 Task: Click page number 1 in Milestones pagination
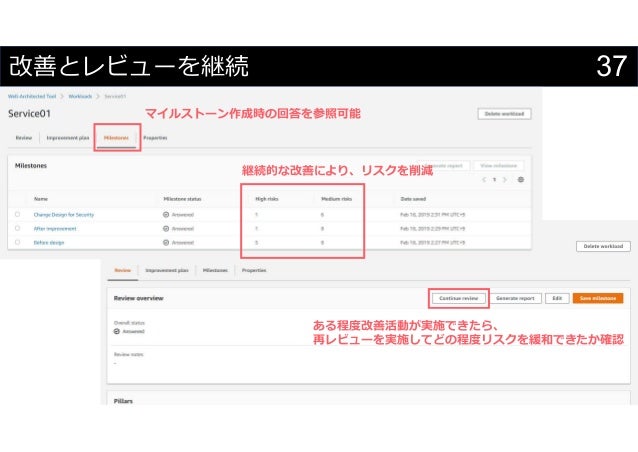[494, 179]
